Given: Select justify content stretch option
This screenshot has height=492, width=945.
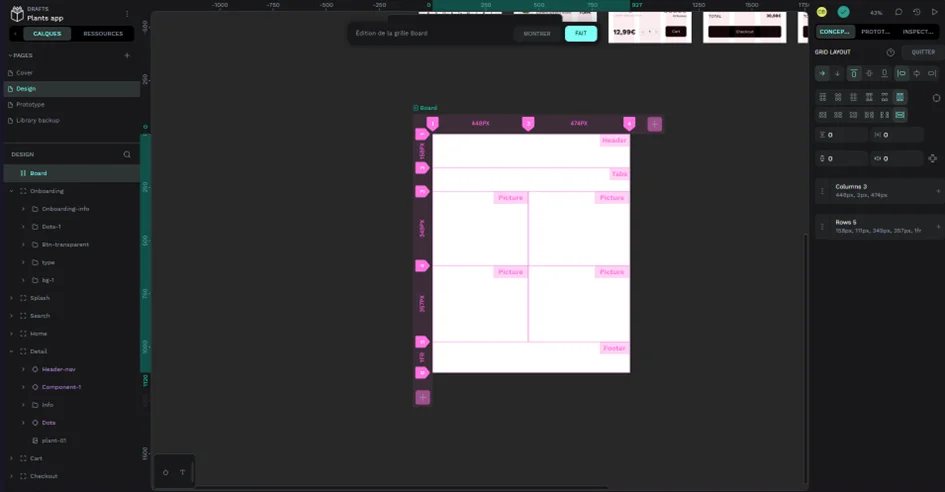Looking at the screenshot, I should click(x=900, y=115).
